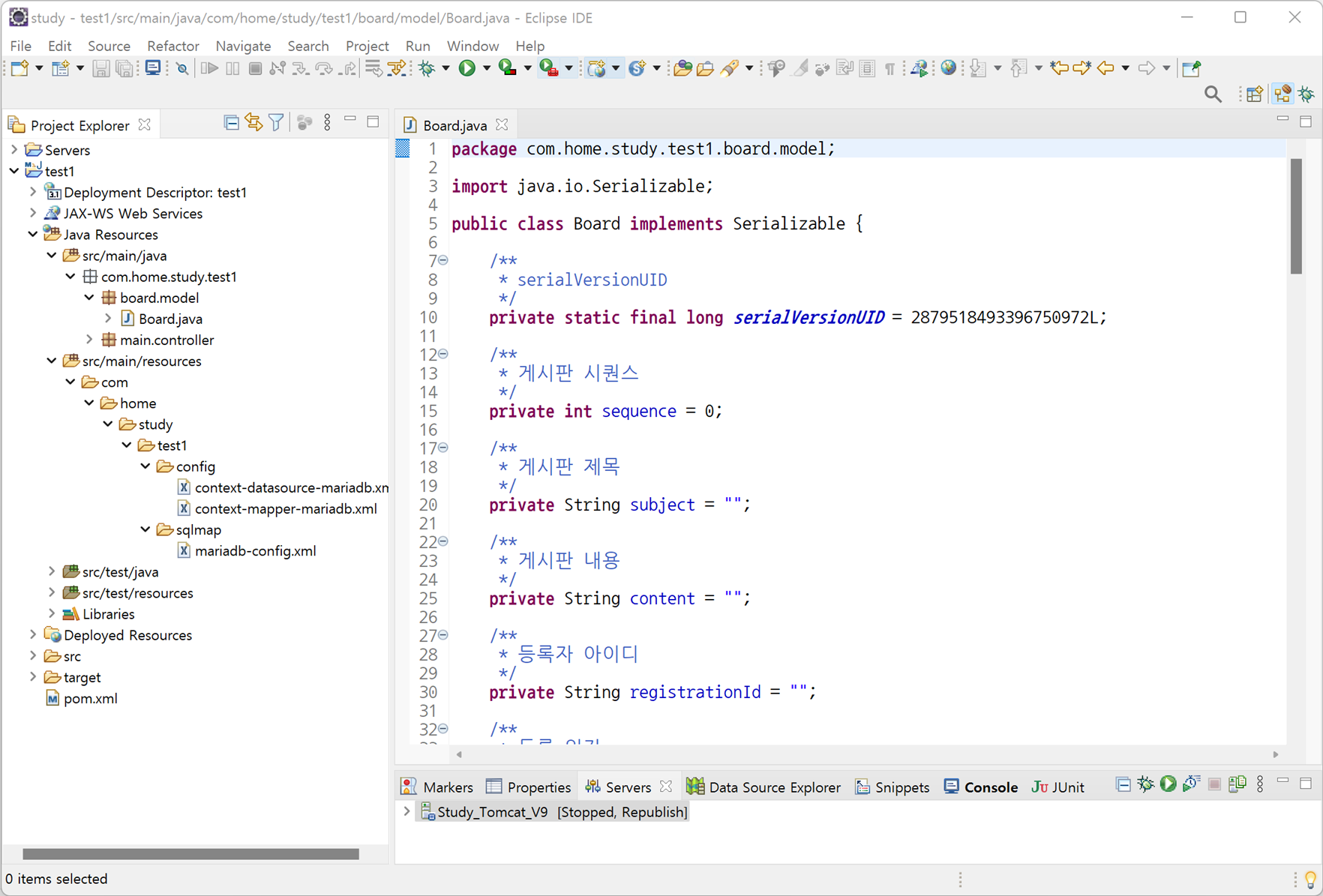Open the Refactor menu
1323x896 pixels.
tap(172, 46)
